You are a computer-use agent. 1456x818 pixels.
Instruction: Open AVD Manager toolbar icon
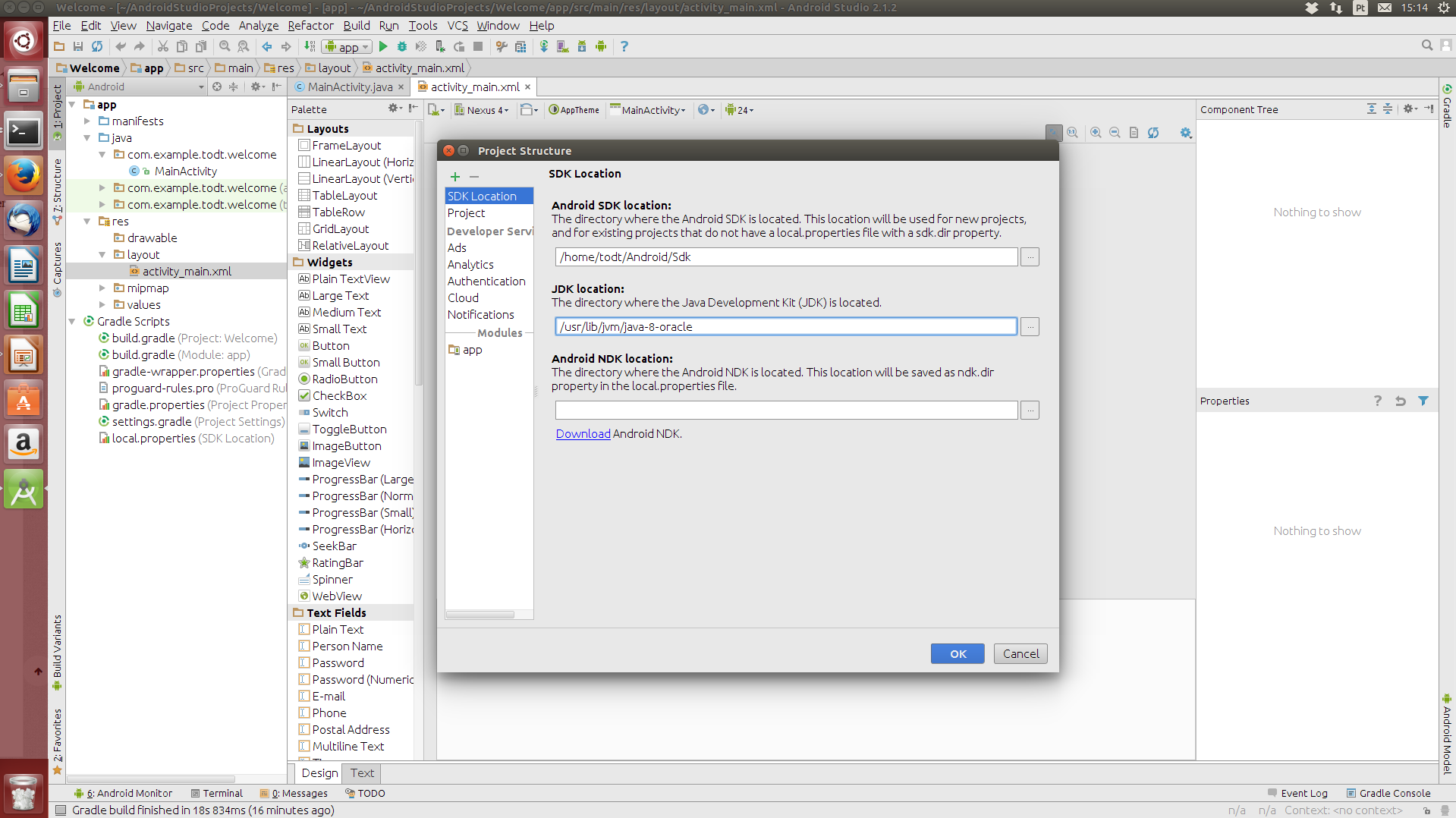click(x=563, y=46)
